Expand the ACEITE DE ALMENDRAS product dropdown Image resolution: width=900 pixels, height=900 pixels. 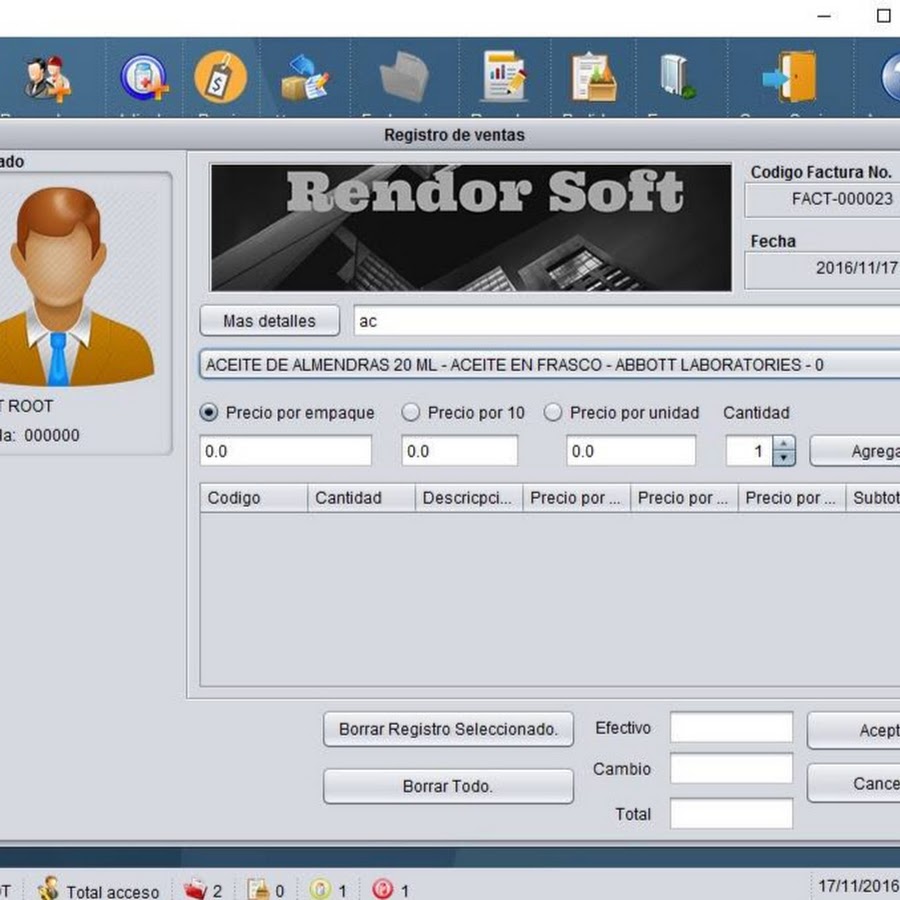(550, 365)
